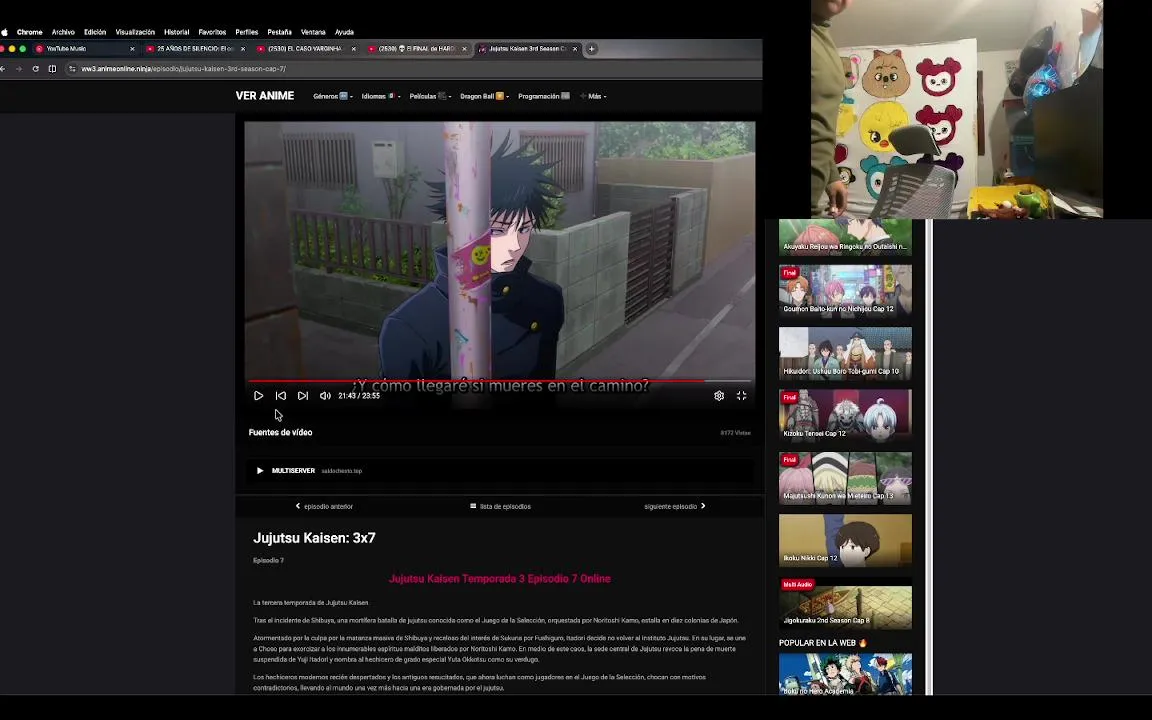Open Hikuidori thumbnail Cap 10

845,353
